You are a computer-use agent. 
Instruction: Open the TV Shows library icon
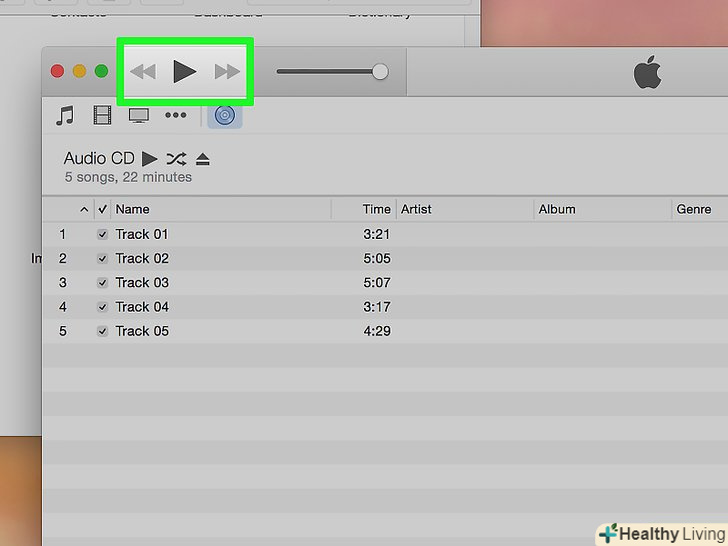[139, 115]
